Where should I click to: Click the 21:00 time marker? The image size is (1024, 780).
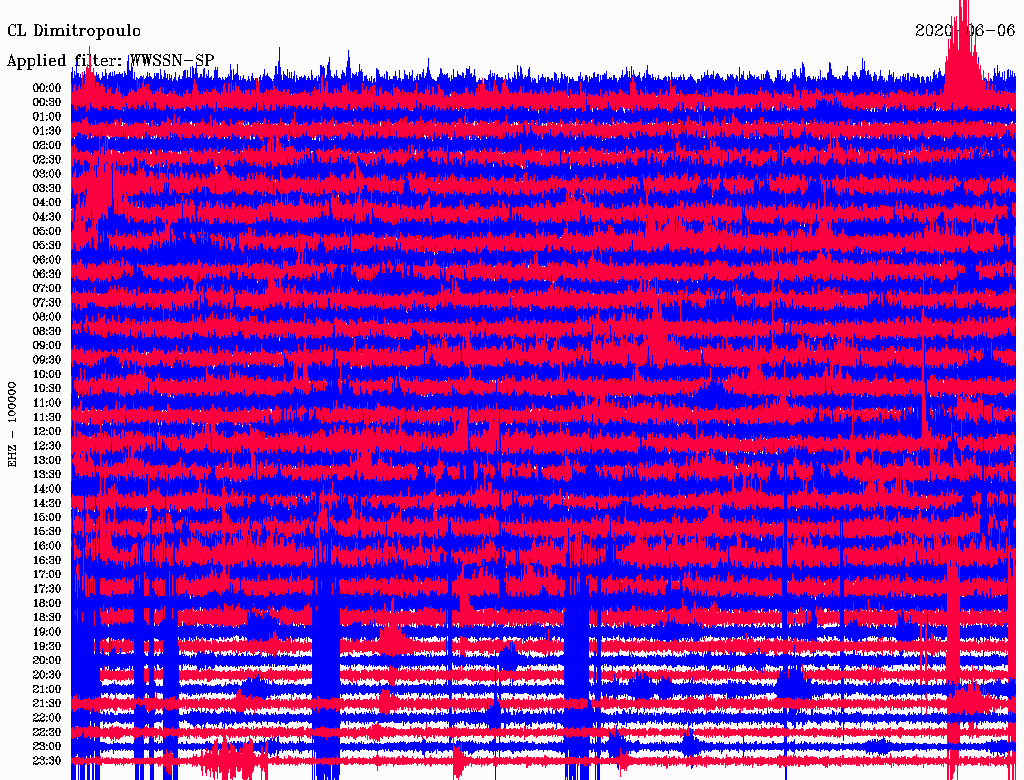click(47, 690)
